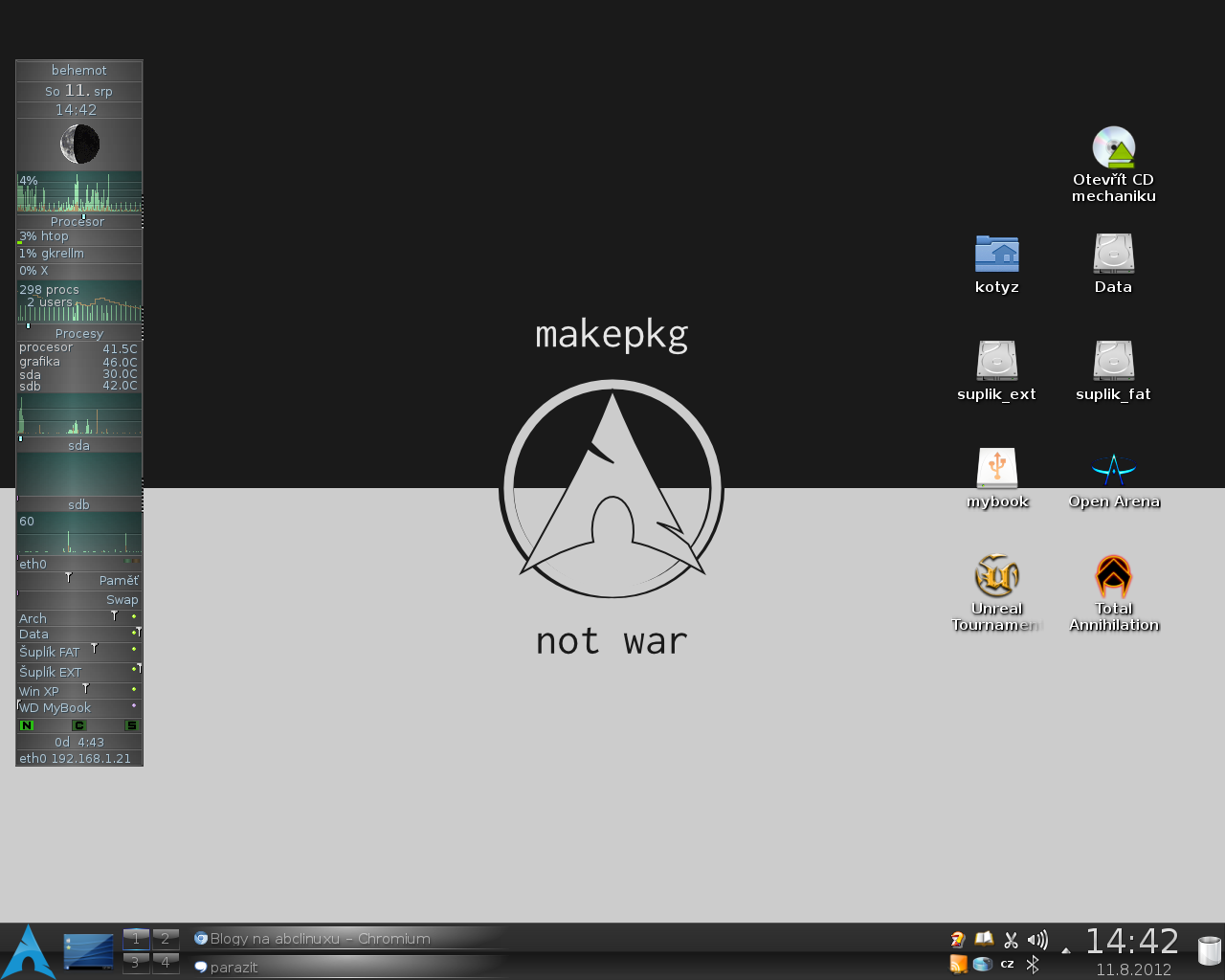Click the hourglass question mark tray icon
The height and width of the screenshot is (980, 1225).
click(x=958, y=940)
